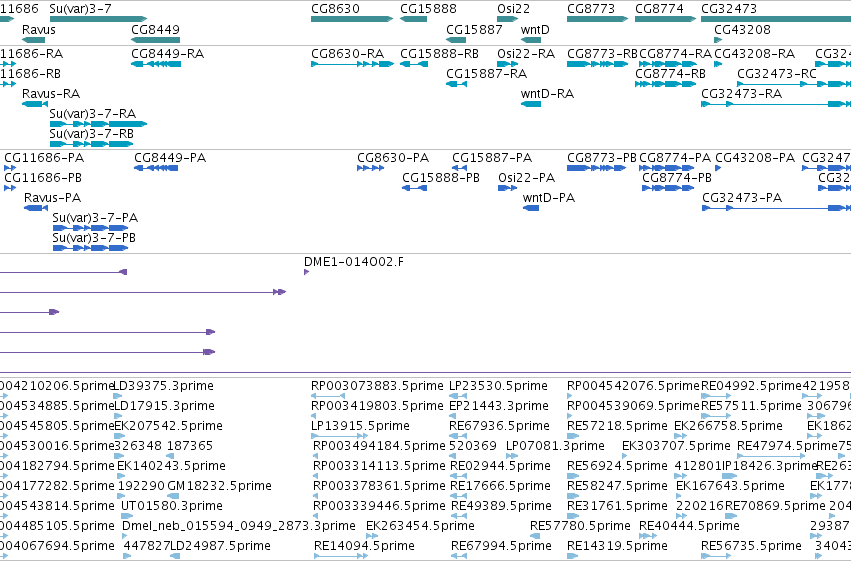Select protein CG8449-PA
This screenshot has height=561, width=851.
coord(170,158)
